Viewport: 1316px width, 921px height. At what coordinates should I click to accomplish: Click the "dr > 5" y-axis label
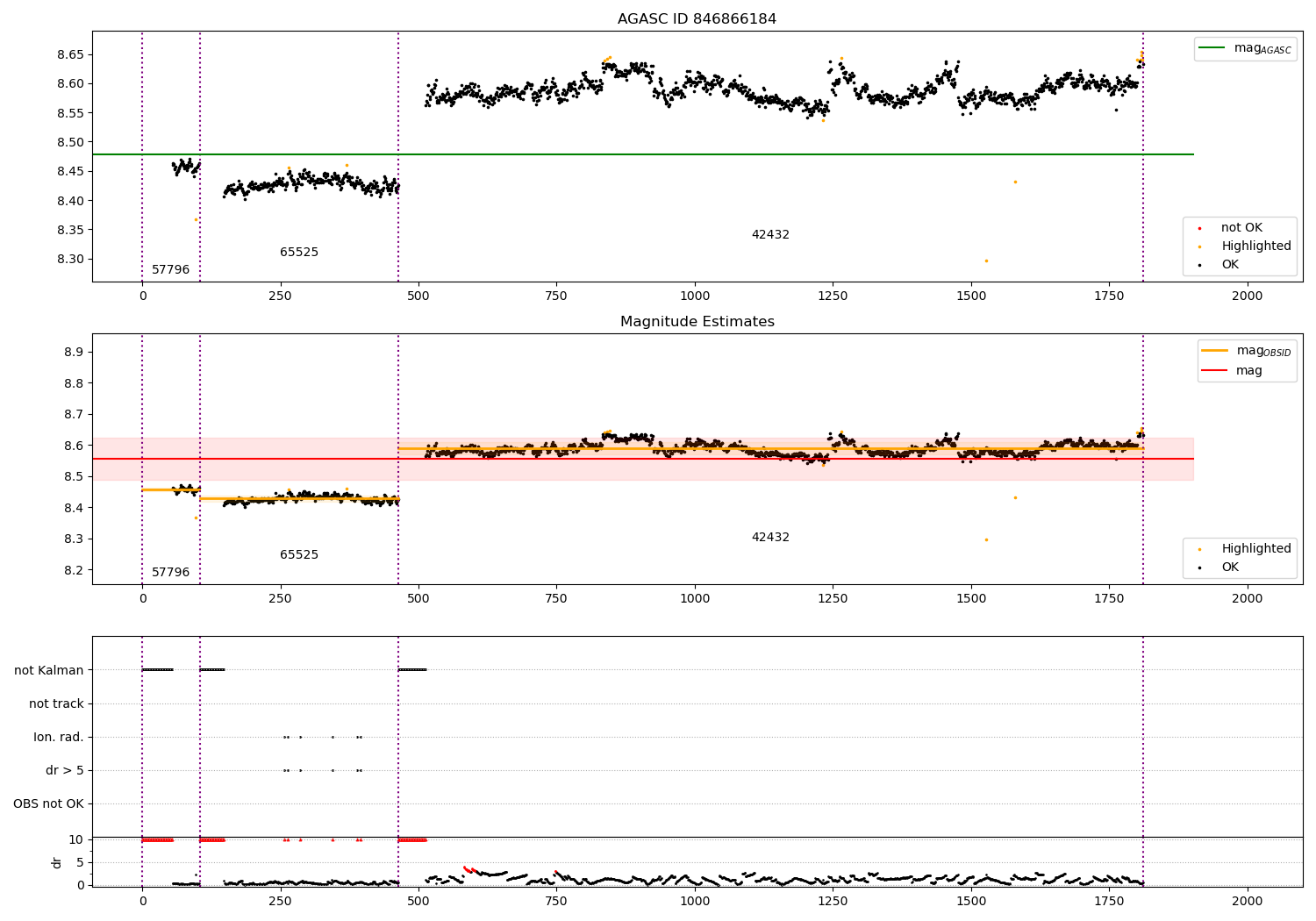click(65, 770)
